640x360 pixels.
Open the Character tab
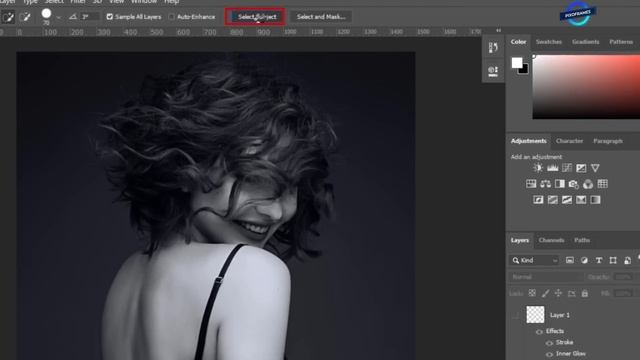569,141
